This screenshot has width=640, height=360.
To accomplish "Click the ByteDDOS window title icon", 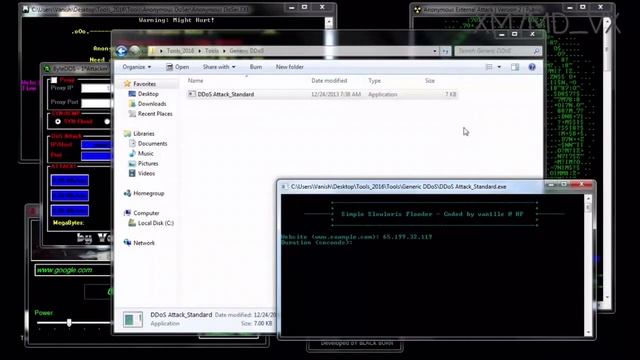I will coord(47,69).
